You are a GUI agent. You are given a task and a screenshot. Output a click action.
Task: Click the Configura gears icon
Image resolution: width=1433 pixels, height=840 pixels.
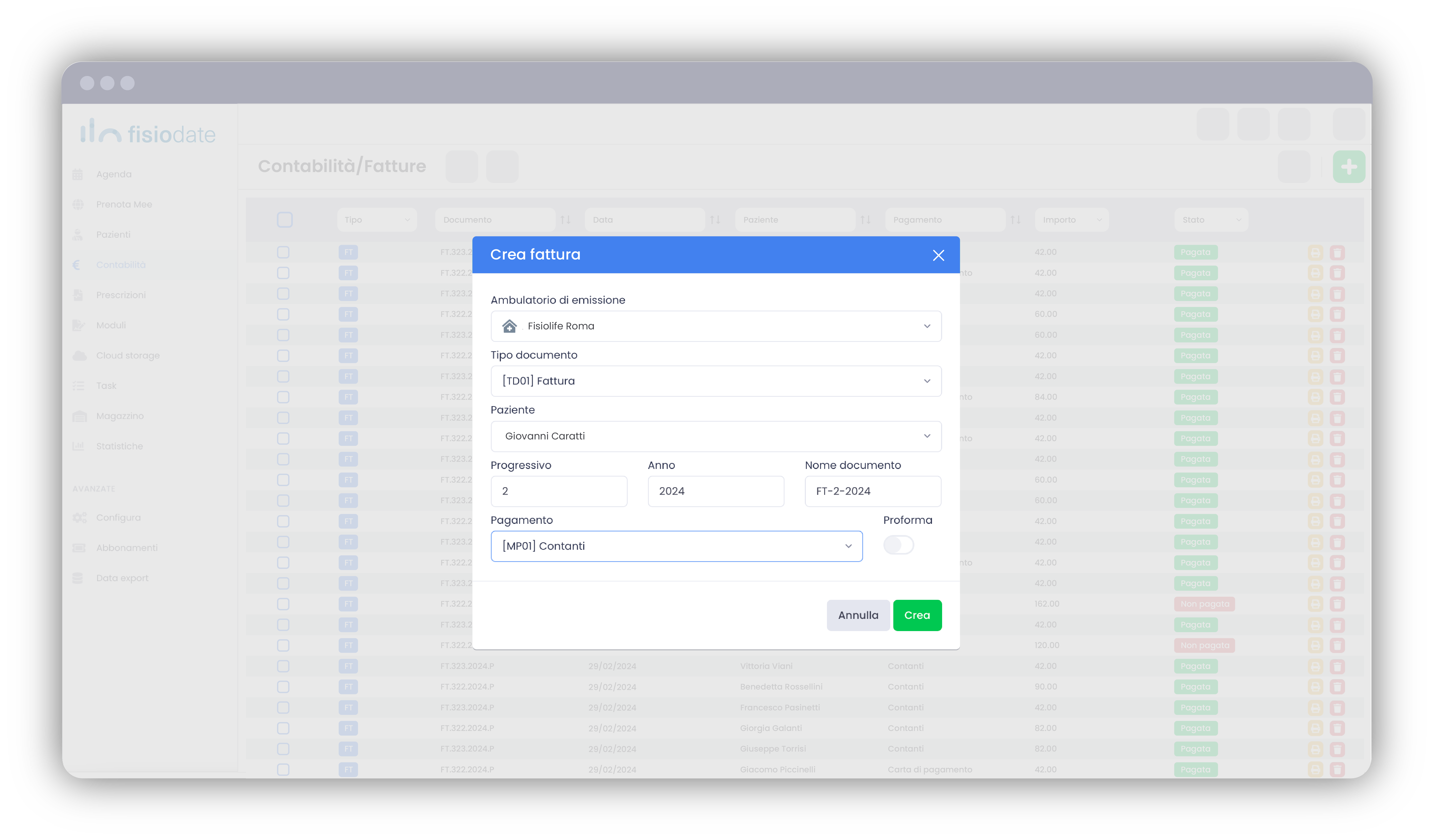80,517
